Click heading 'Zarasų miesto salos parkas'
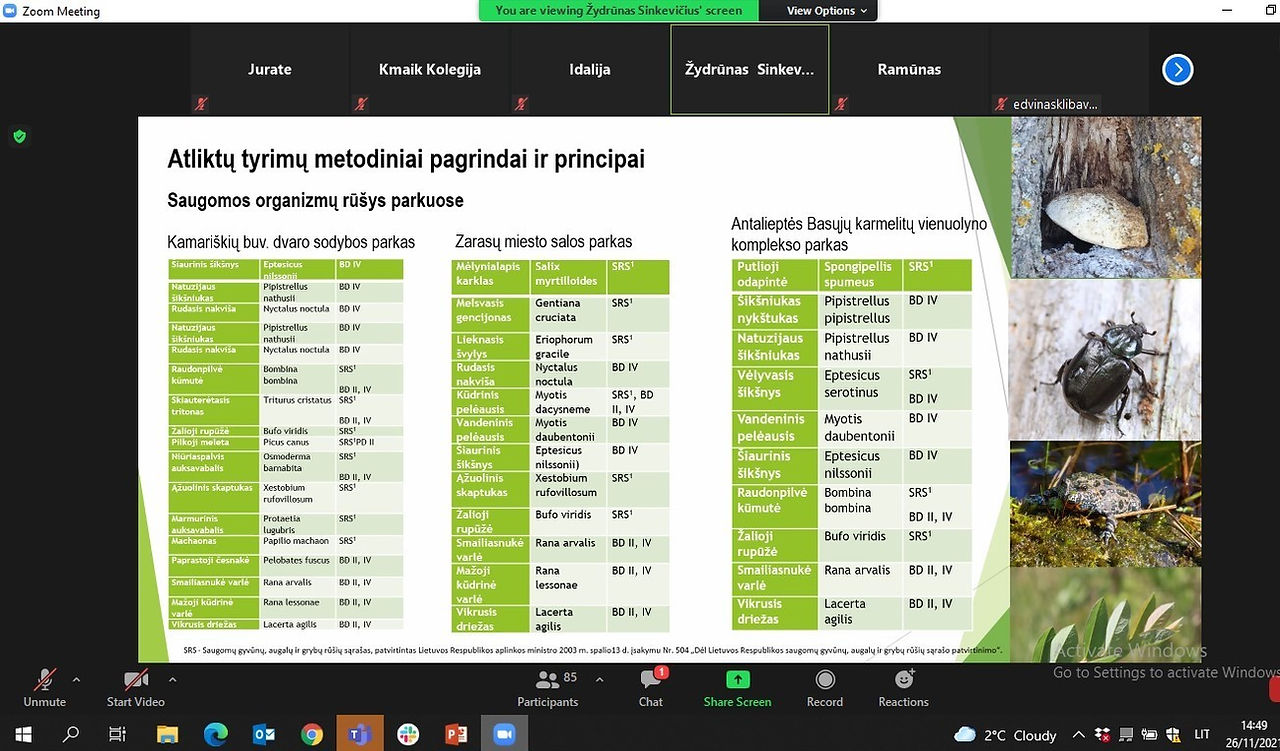Viewport: 1280px width, 751px height. point(544,241)
